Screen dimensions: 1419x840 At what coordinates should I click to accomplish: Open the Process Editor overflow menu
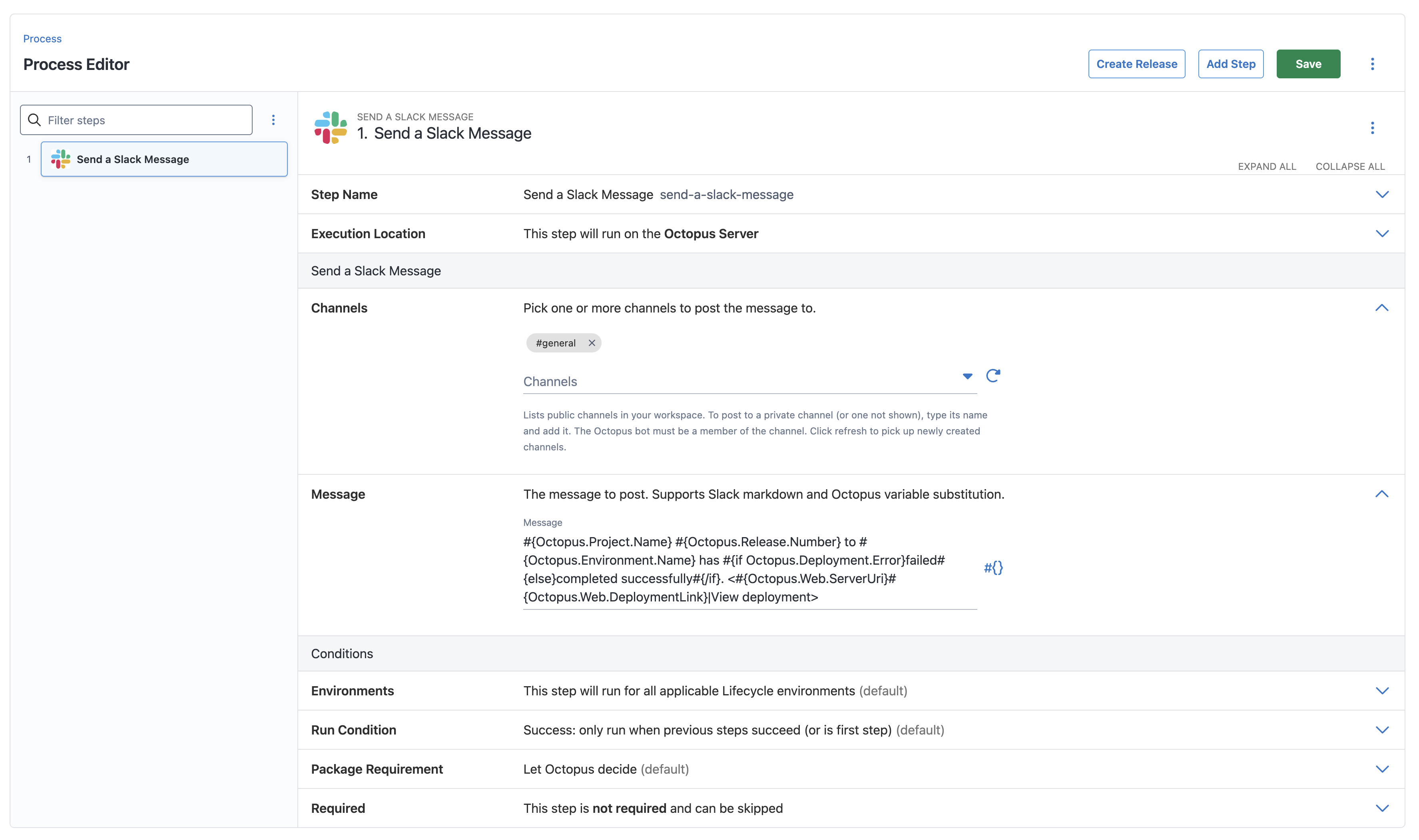point(1372,64)
